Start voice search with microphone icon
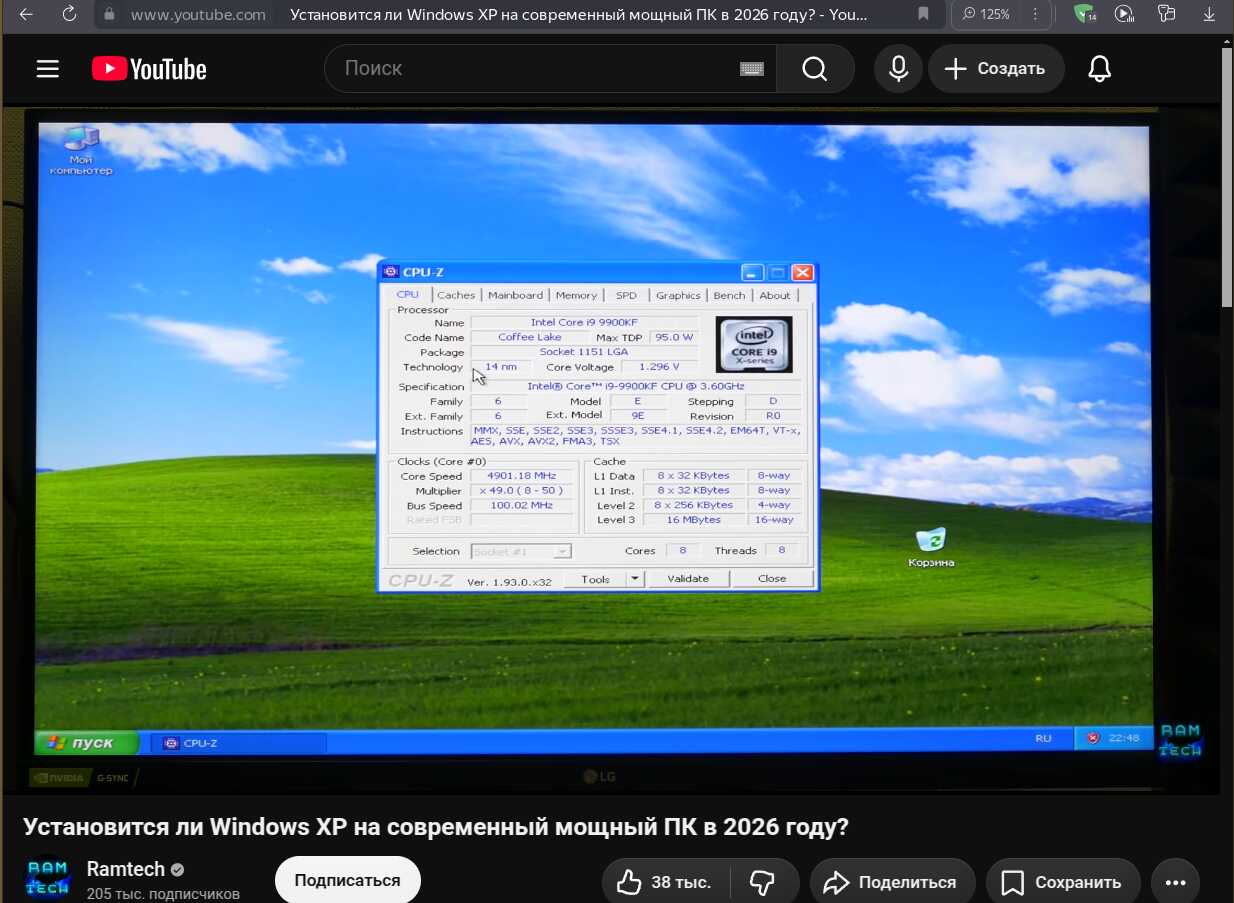Viewport: 1234px width, 903px height. pyautogui.click(x=898, y=68)
